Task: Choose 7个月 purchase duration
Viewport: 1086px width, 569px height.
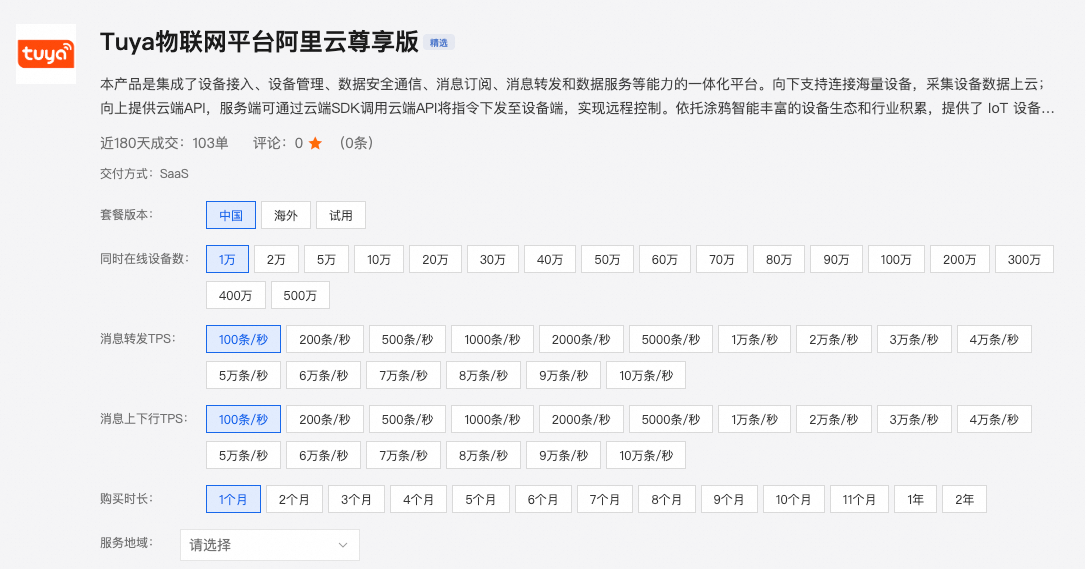Action: tap(605, 499)
